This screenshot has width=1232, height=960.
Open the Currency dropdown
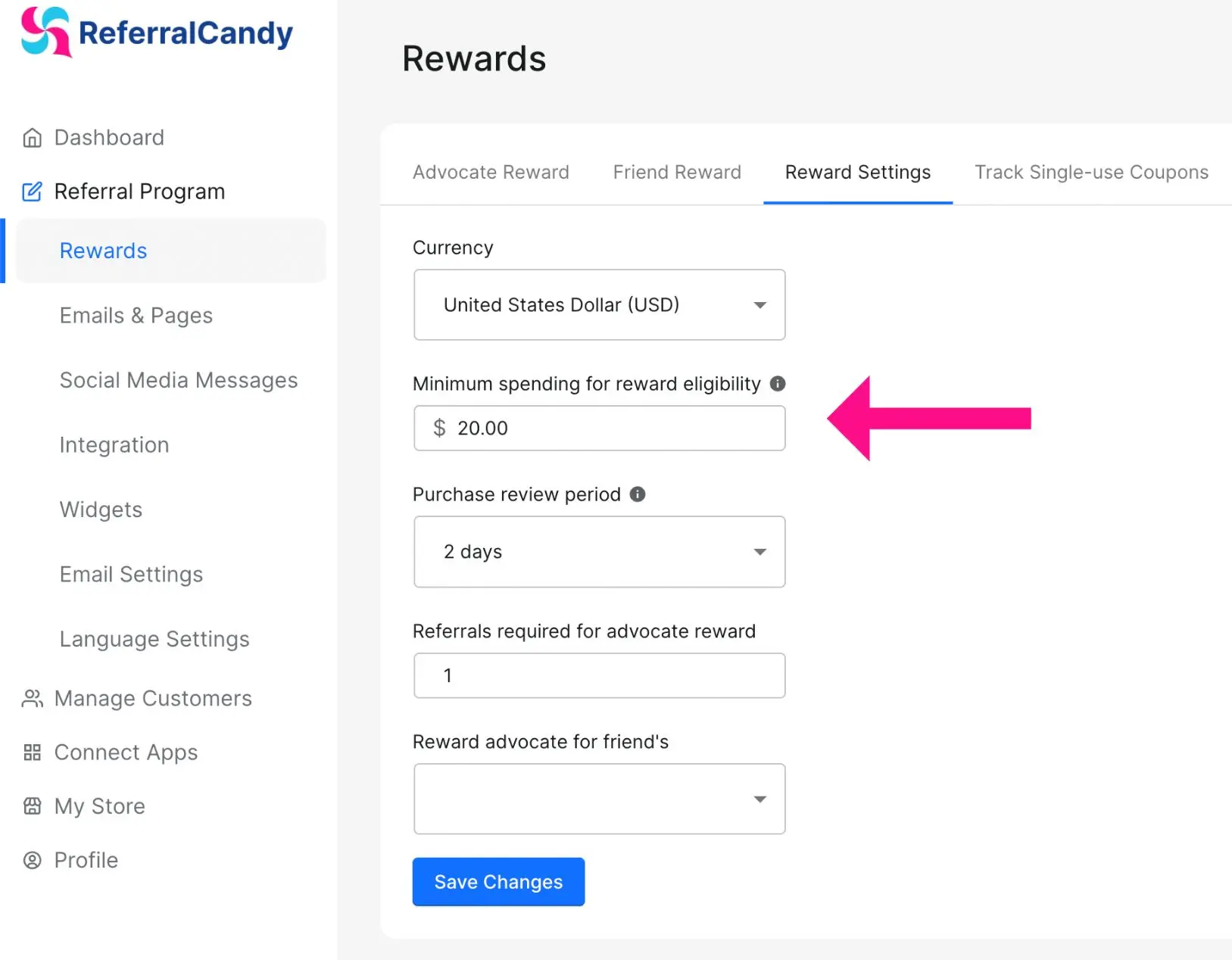click(x=600, y=305)
